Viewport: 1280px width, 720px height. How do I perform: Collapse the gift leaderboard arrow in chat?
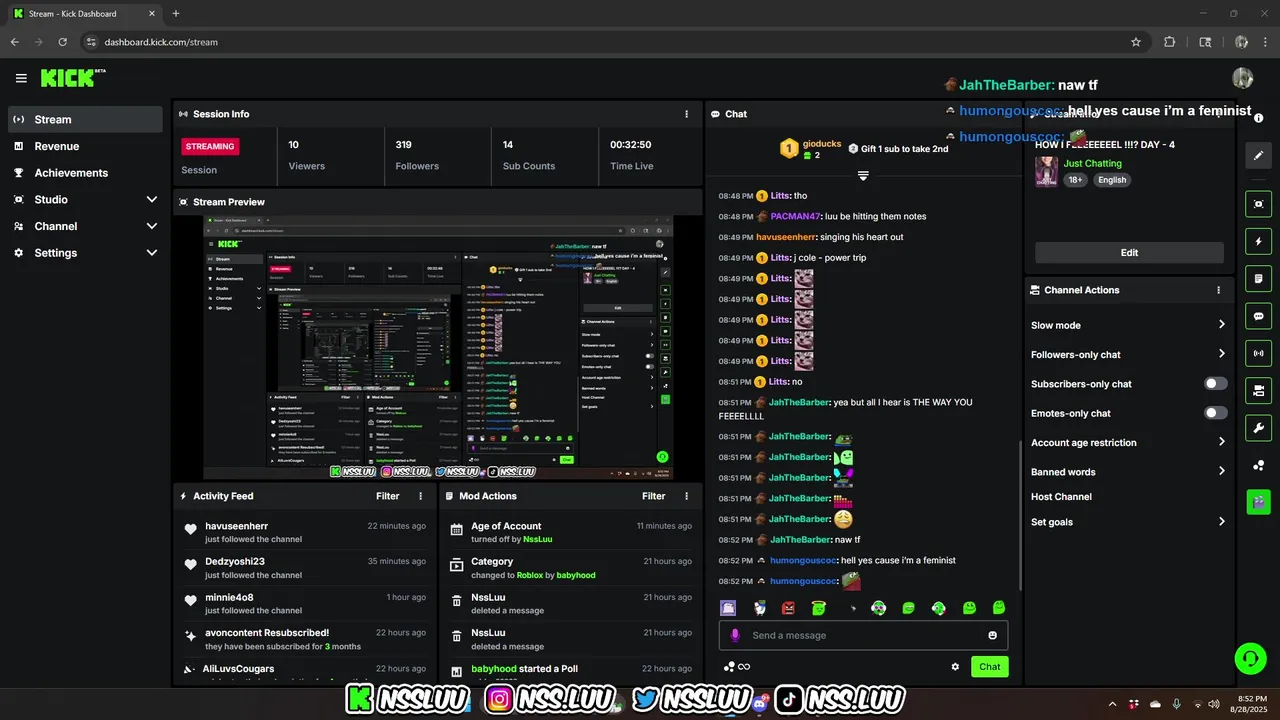click(863, 175)
